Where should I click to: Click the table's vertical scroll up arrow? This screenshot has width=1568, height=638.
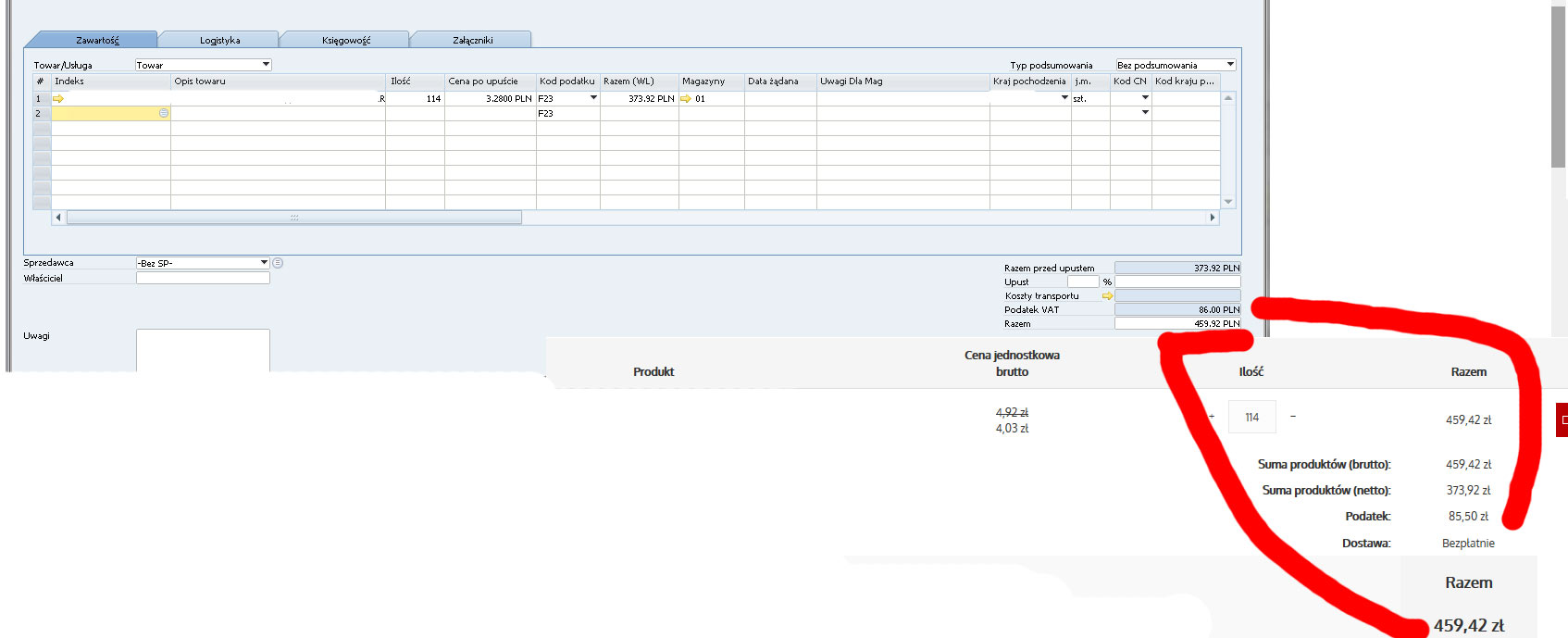(x=1228, y=97)
